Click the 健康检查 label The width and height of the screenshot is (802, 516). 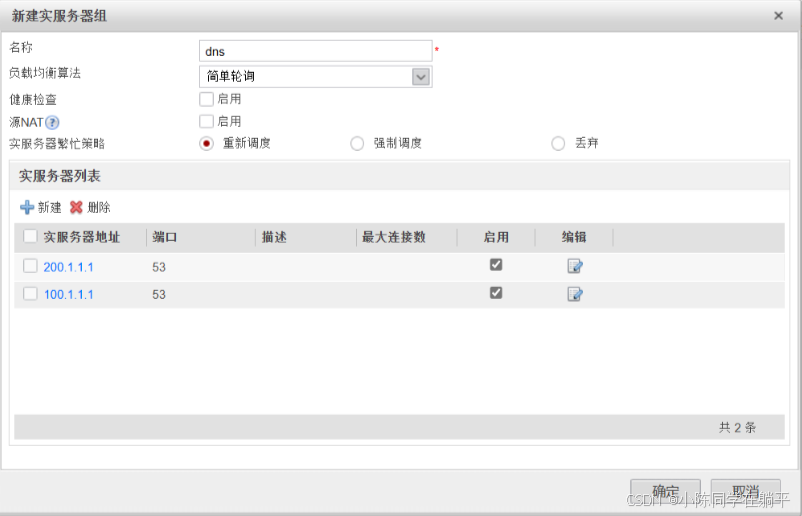[x=33, y=99]
